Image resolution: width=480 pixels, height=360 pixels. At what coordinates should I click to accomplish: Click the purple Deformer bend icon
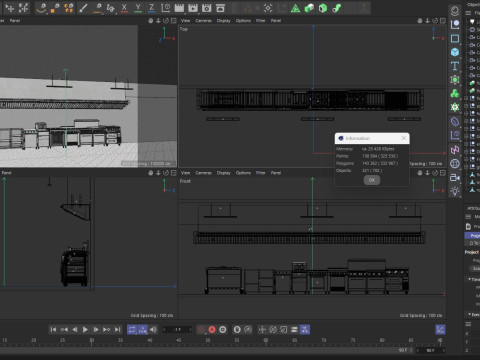coord(455,121)
